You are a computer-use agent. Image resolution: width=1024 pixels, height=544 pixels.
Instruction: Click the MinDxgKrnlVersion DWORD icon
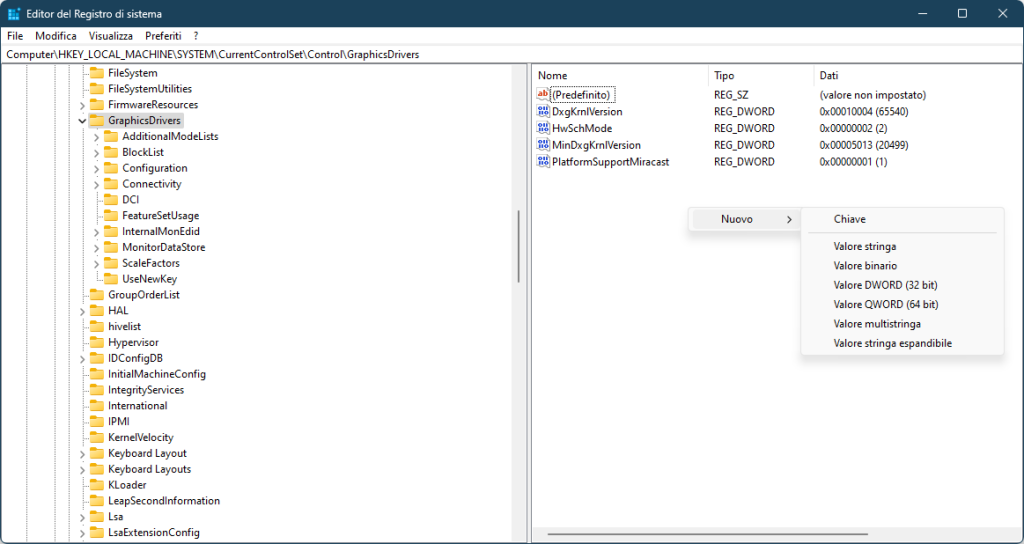[x=544, y=145]
